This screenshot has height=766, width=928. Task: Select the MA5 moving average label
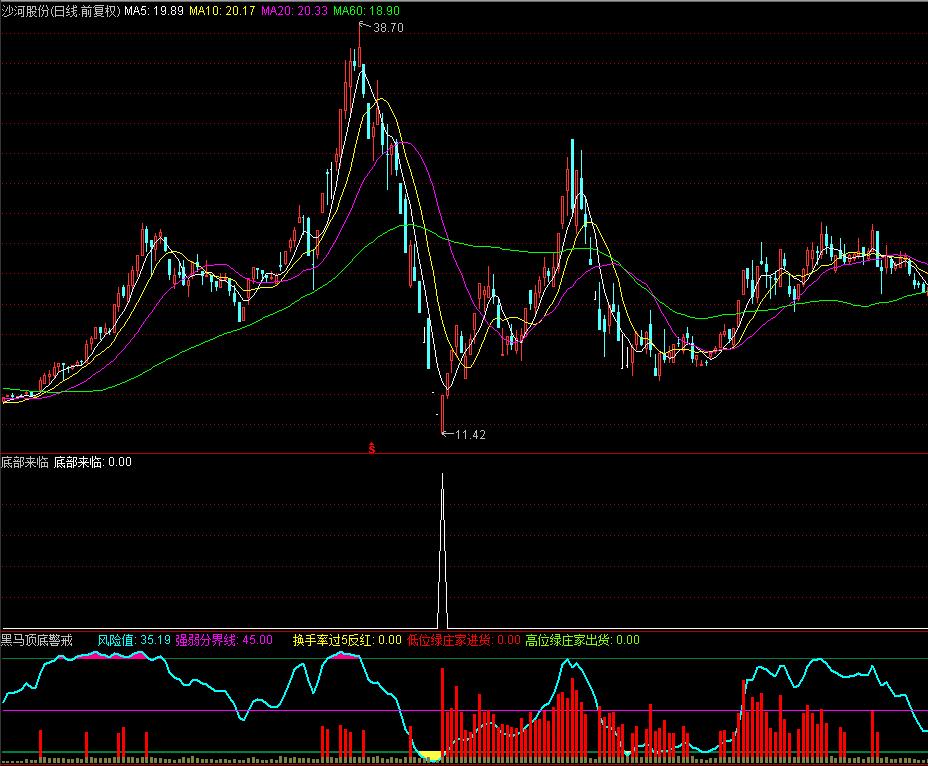(153, 10)
